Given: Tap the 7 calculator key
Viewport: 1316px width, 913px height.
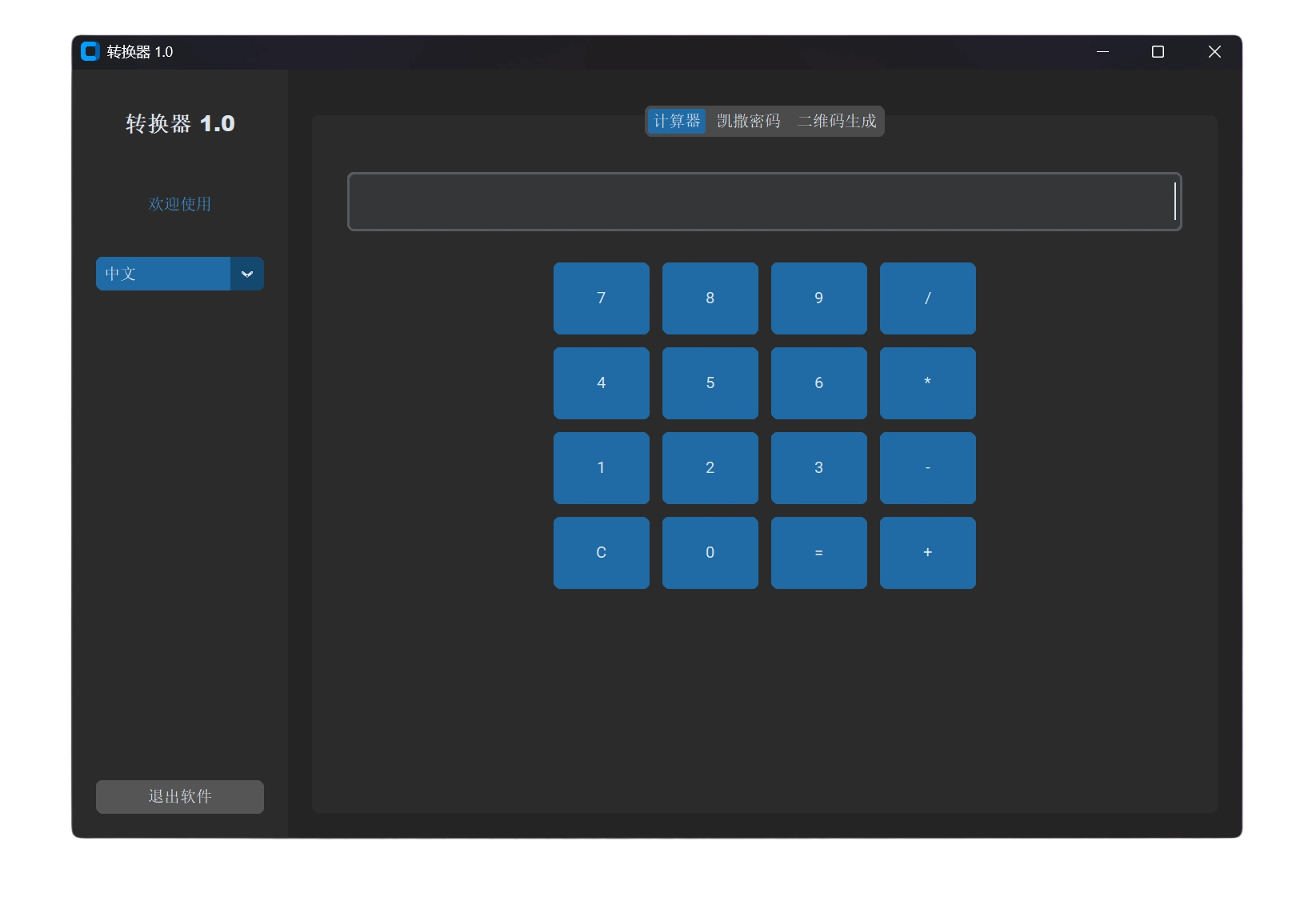Looking at the screenshot, I should click(x=602, y=298).
